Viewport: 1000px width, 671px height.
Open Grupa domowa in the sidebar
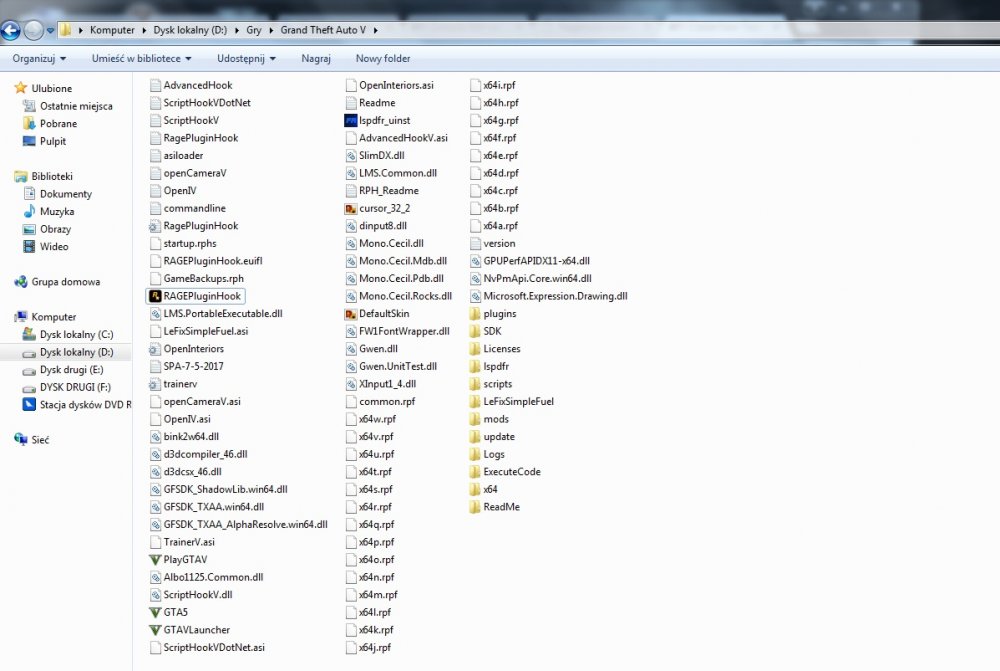[x=66, y=282]
